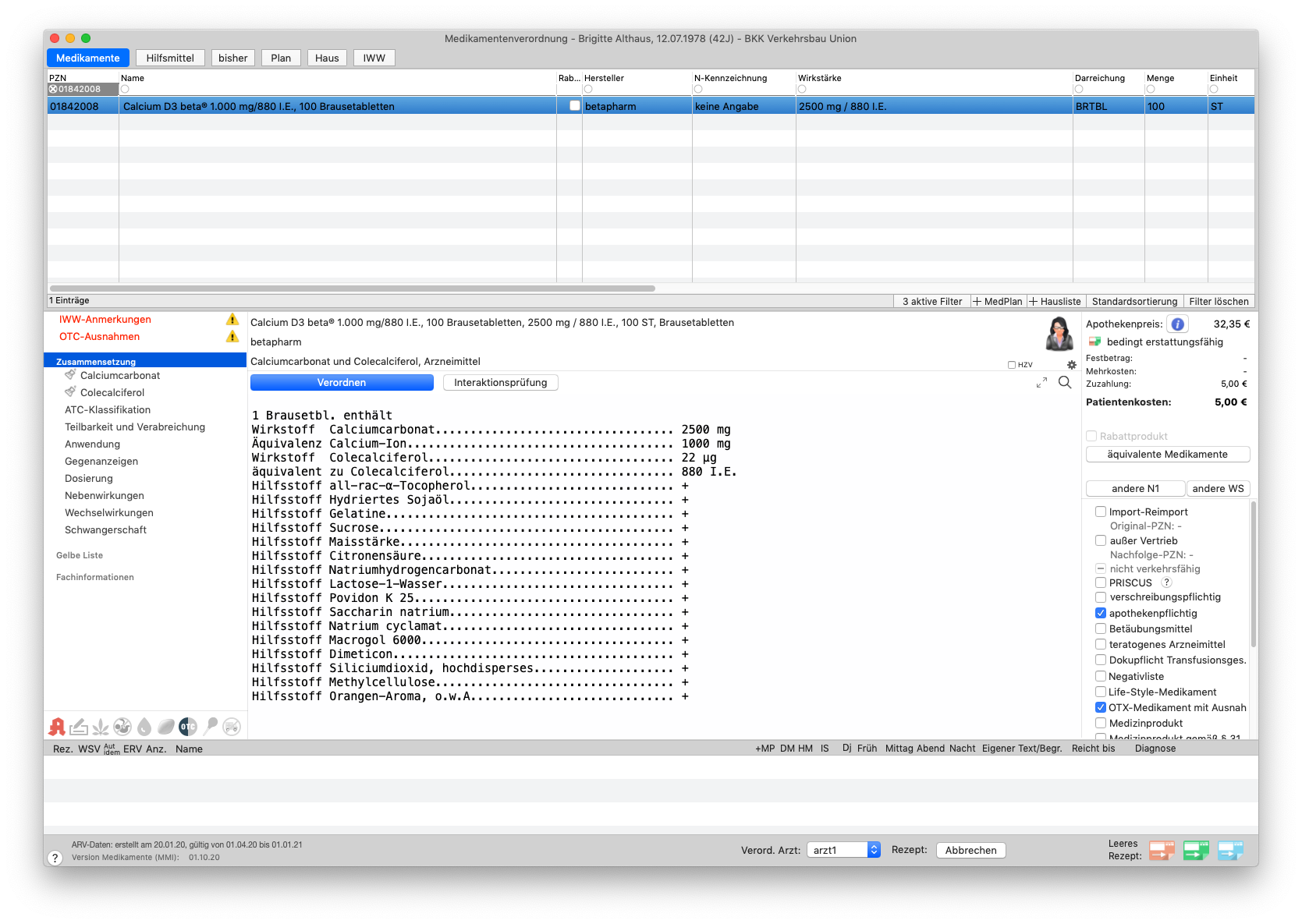The width and height of the screenshot is (1302, 924).
Task: Click the substance icon beside Calciumcarbonat
Action: [70, 375]
